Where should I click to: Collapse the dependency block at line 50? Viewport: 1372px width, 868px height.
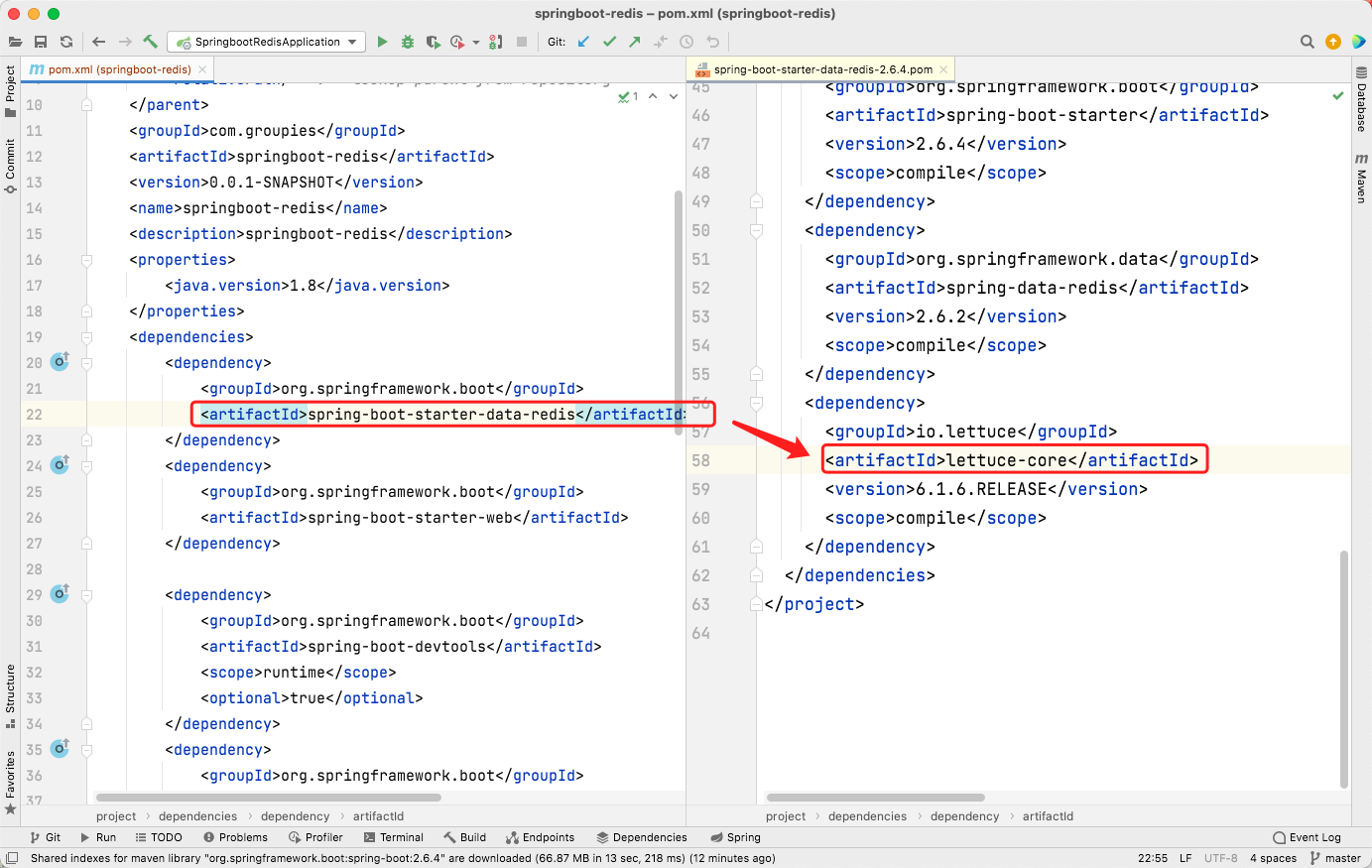(756, 230)
